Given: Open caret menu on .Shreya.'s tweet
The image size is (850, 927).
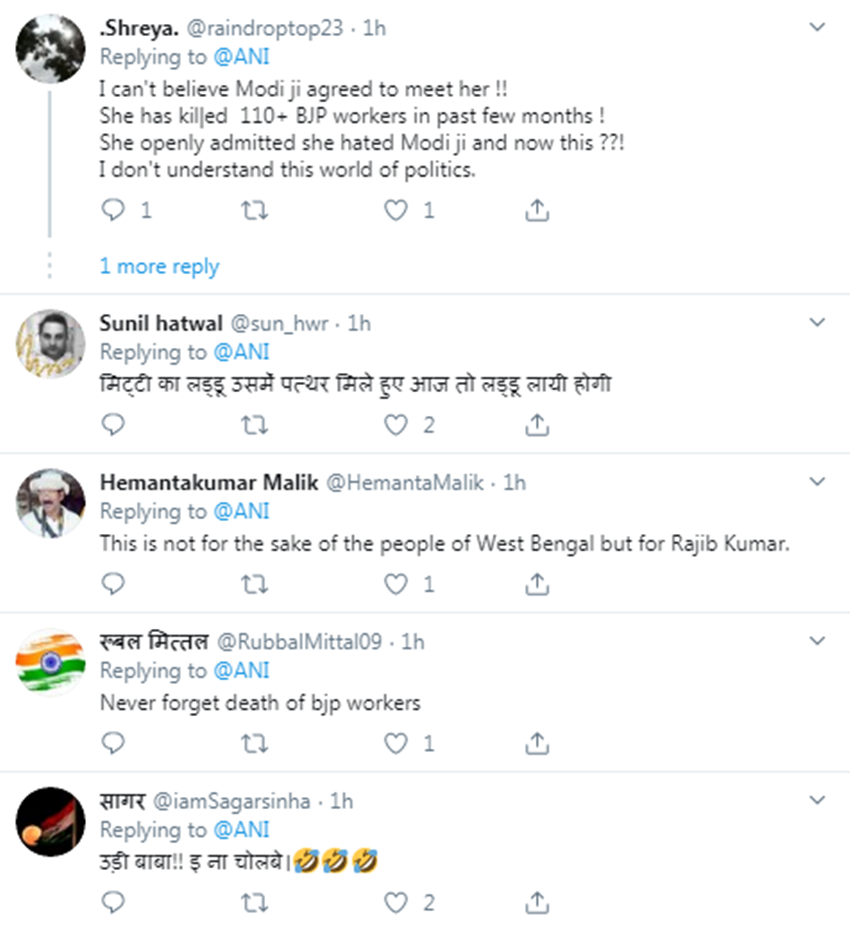Looking at the screenshot, I should [x=817, y=27].
